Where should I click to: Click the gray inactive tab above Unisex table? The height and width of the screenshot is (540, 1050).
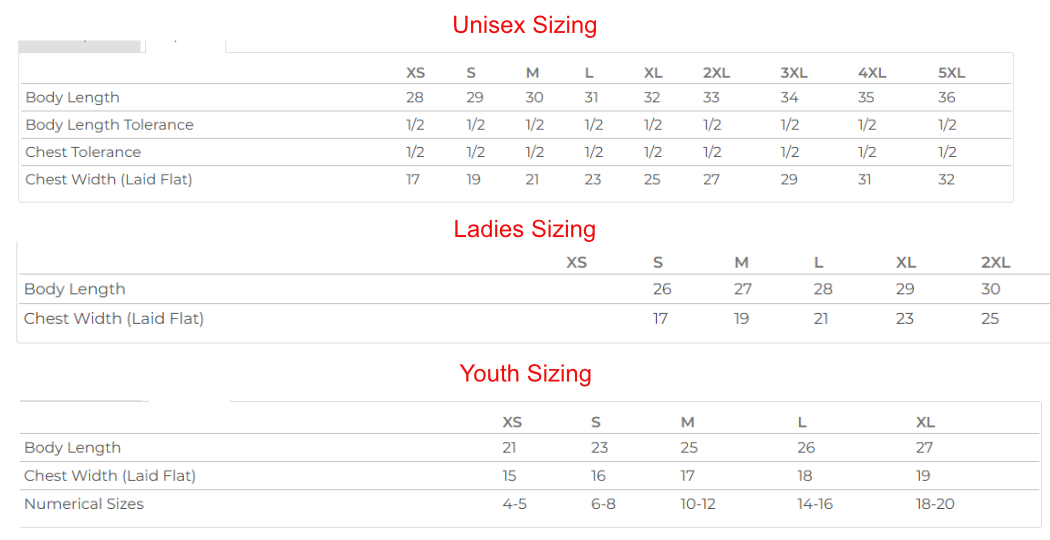[80, 44]
